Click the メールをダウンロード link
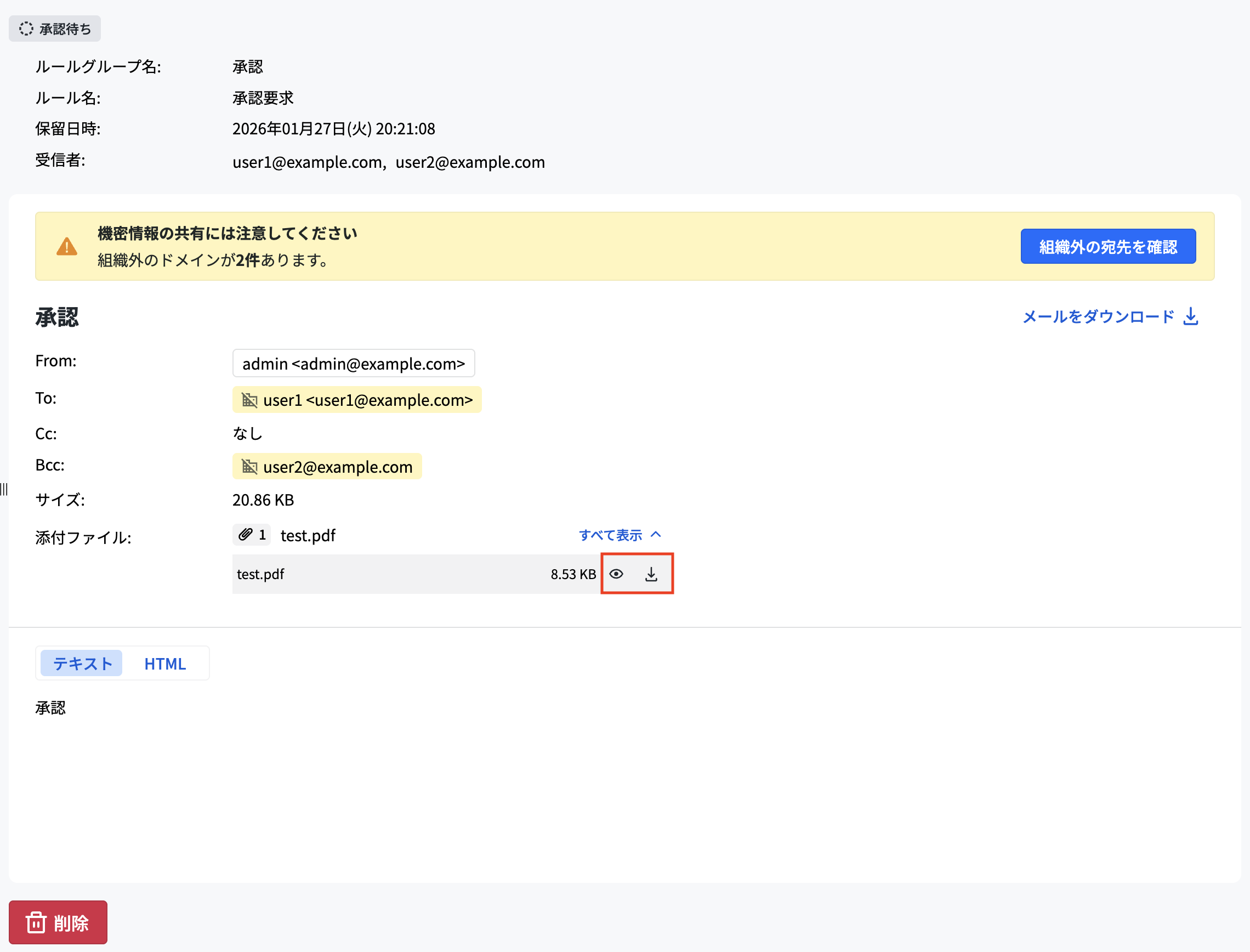 click(1110, 316)
